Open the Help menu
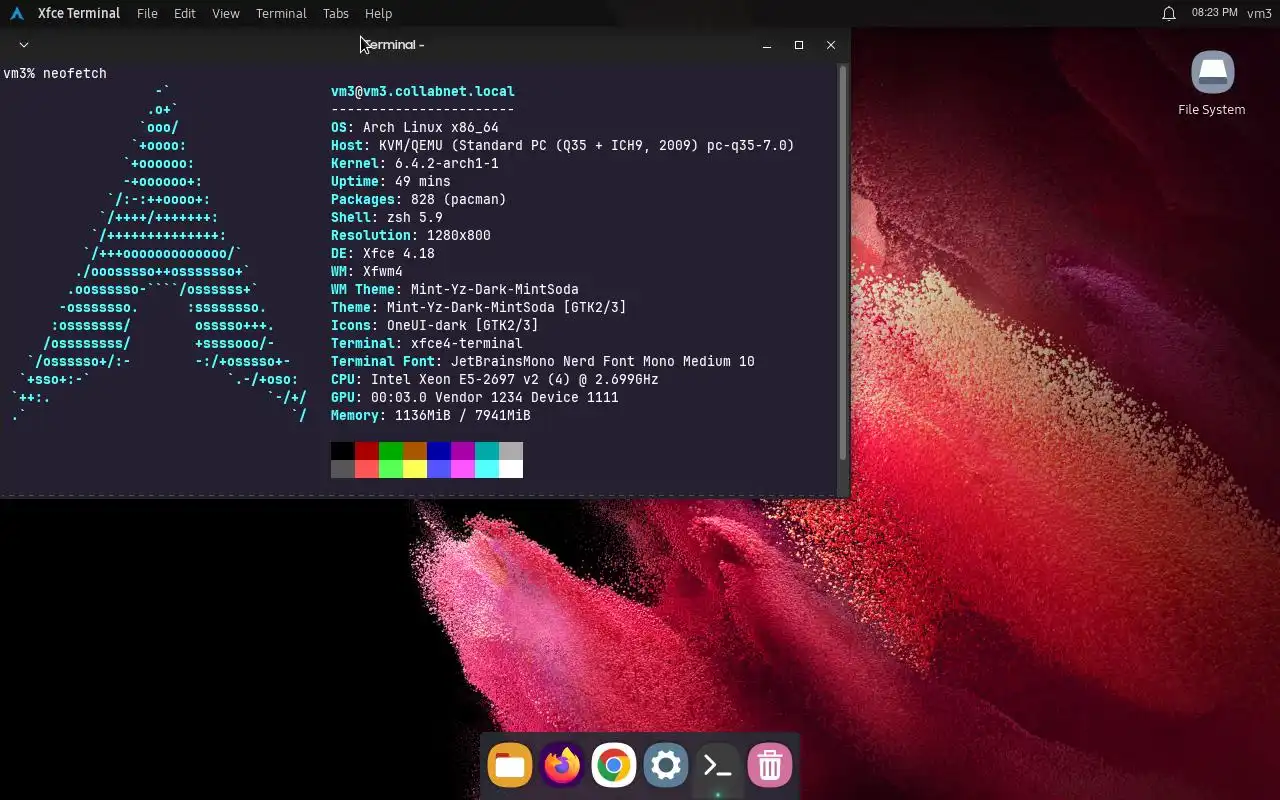Viewport: 1280px width, 800px height. (x=378, y=13)
